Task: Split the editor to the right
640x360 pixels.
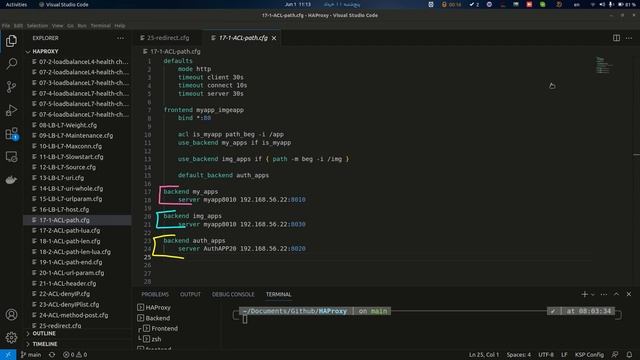Action: (x=616, y=38)
